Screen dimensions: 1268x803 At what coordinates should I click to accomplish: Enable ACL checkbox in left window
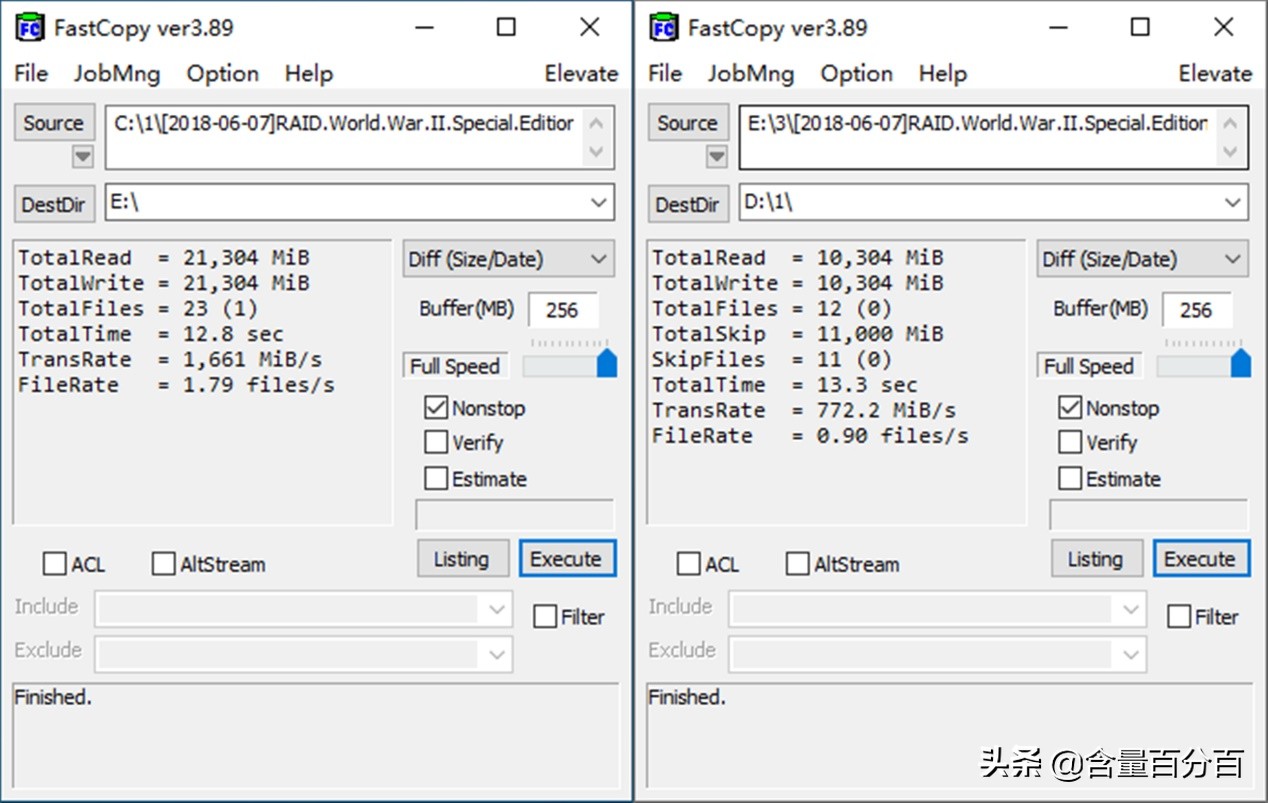coord(54,564)
